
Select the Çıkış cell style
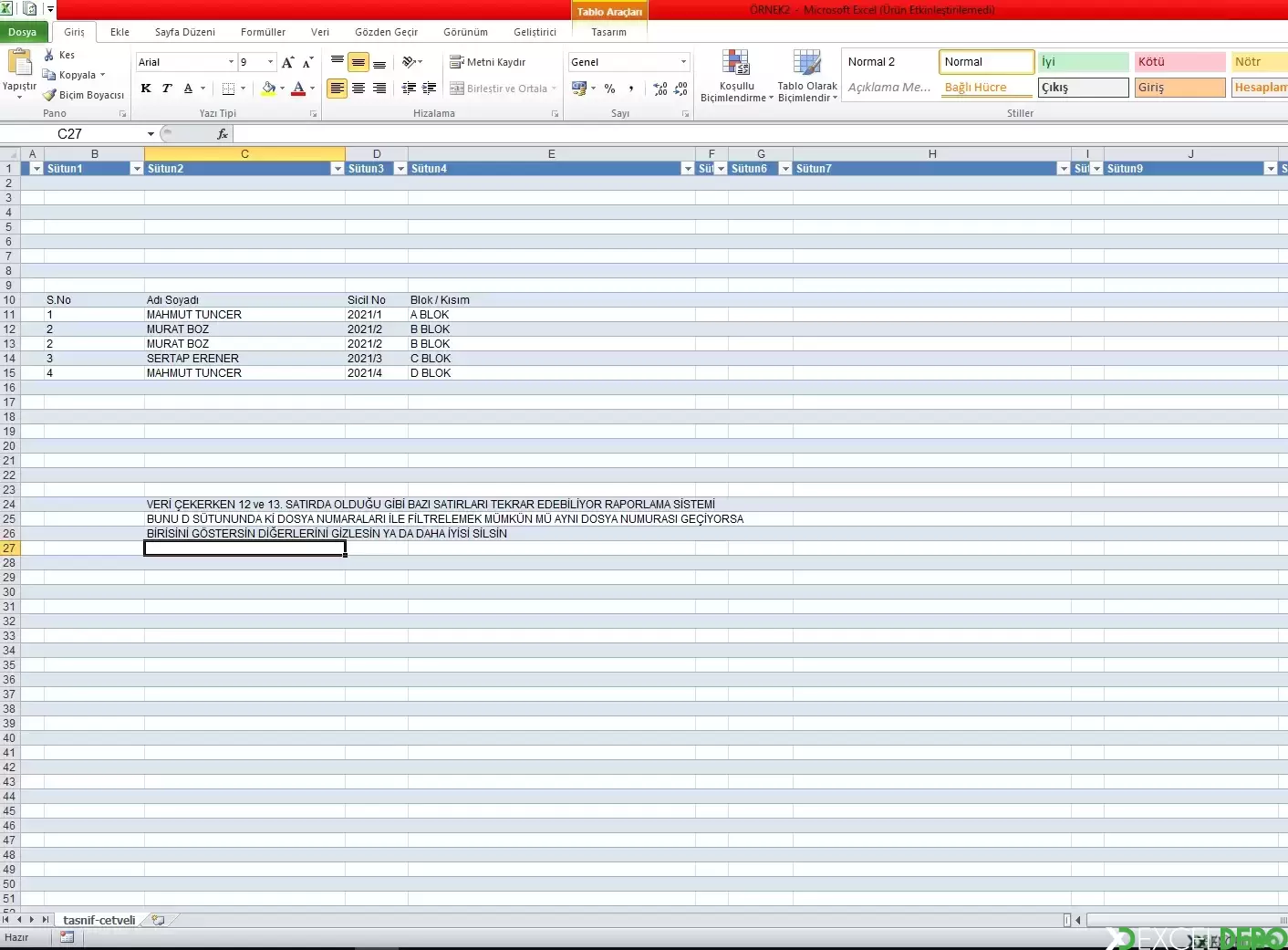click(1084, 88)
